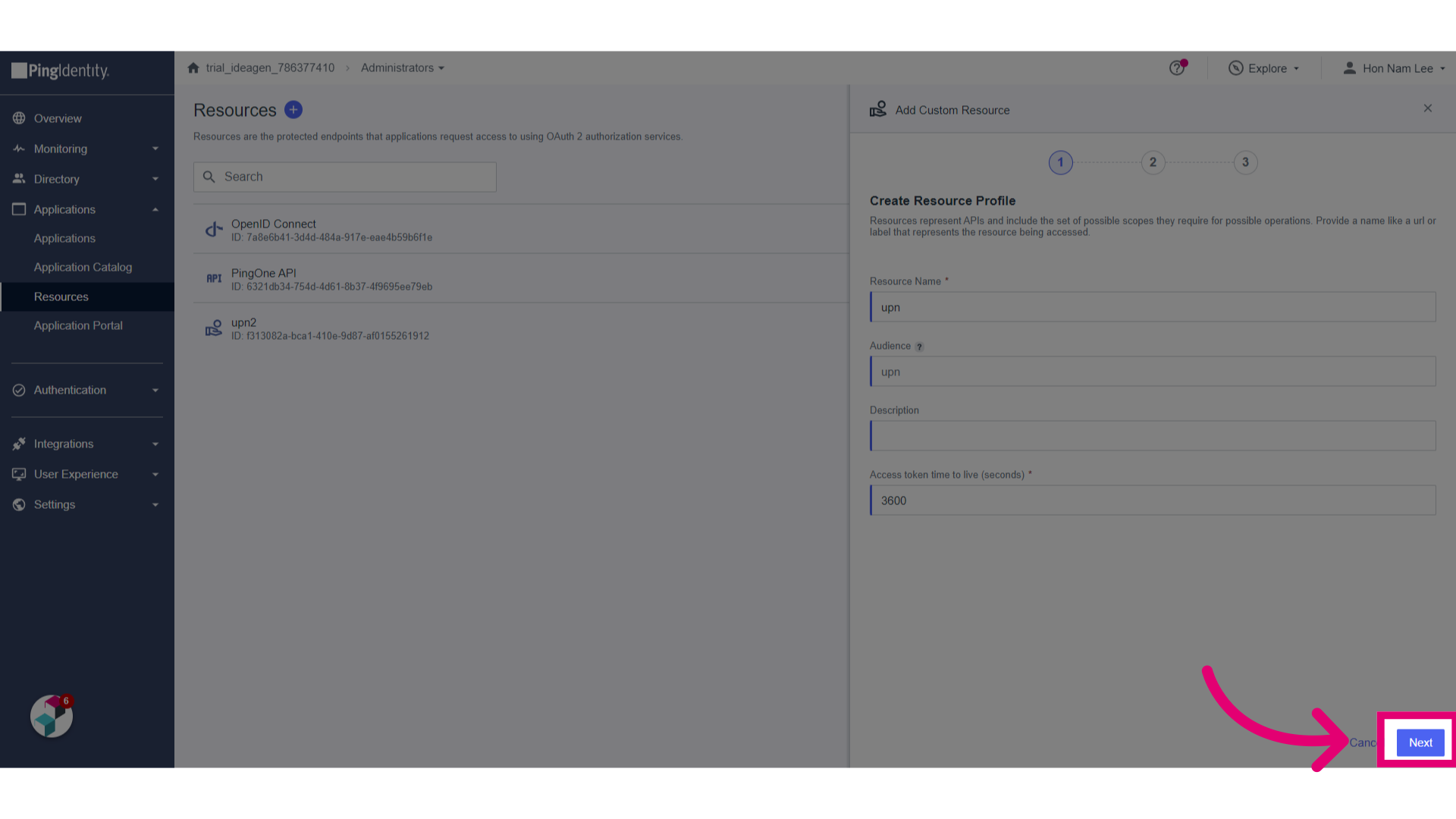Collapse the Applications menu arrow
1456x819 pixels.
click(155, 209)
